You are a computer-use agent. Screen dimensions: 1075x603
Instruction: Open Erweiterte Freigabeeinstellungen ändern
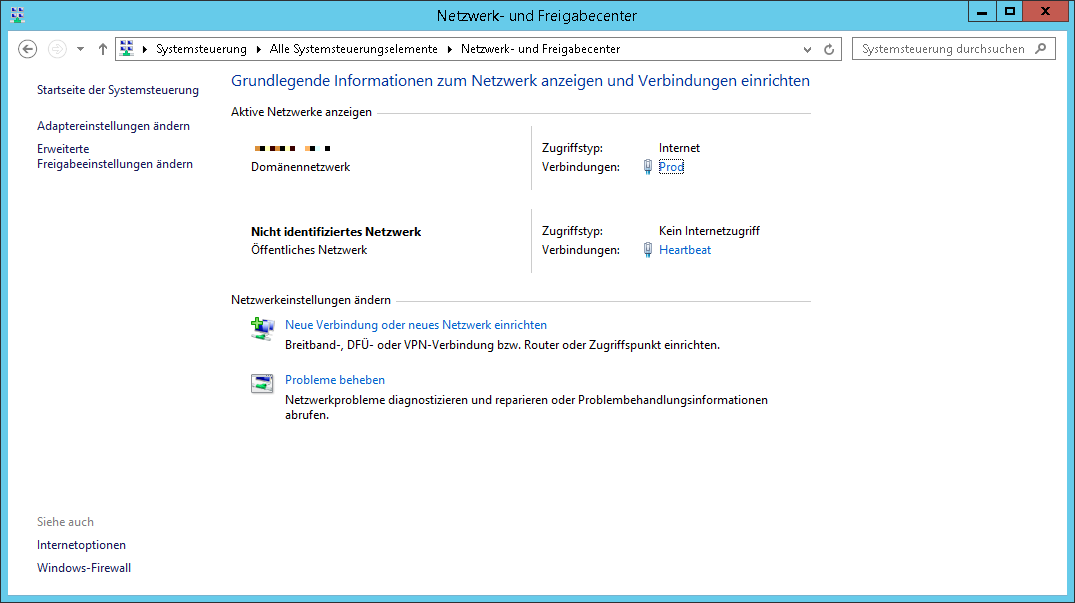(x=114, y=156)
